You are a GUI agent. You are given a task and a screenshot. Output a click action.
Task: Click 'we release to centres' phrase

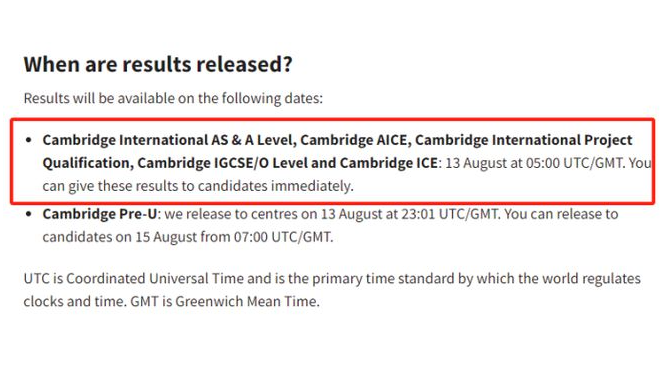point(231,214)
